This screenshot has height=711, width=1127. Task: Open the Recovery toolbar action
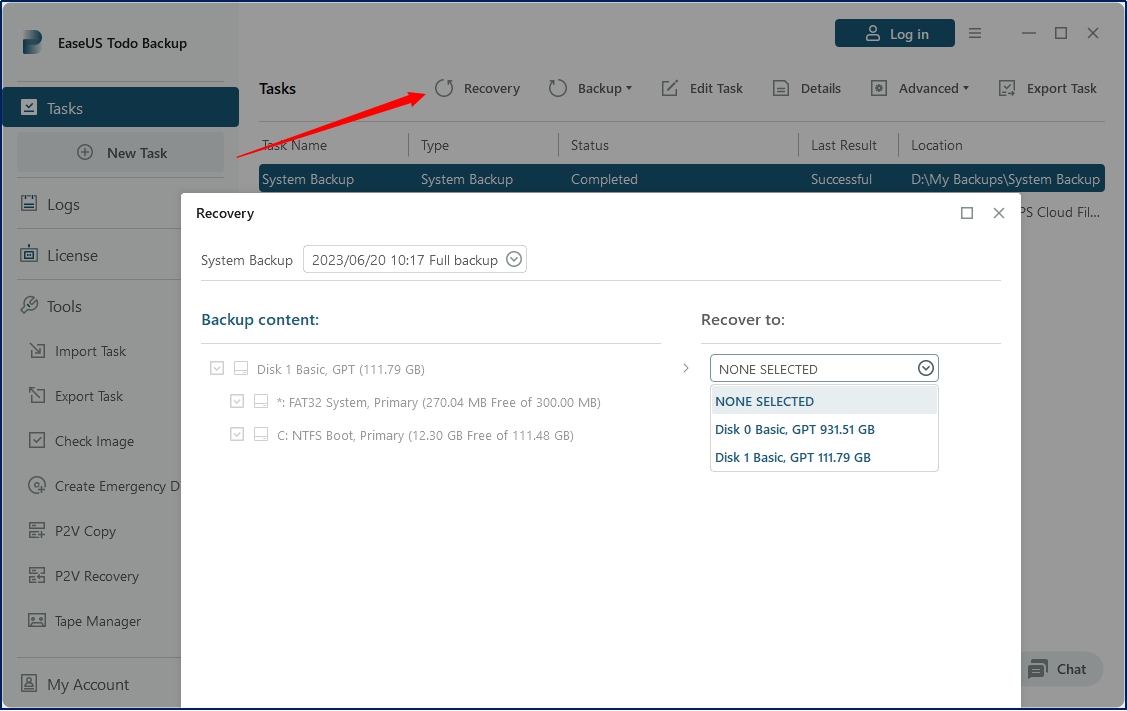pyautogui.click(x=477, y=88)
